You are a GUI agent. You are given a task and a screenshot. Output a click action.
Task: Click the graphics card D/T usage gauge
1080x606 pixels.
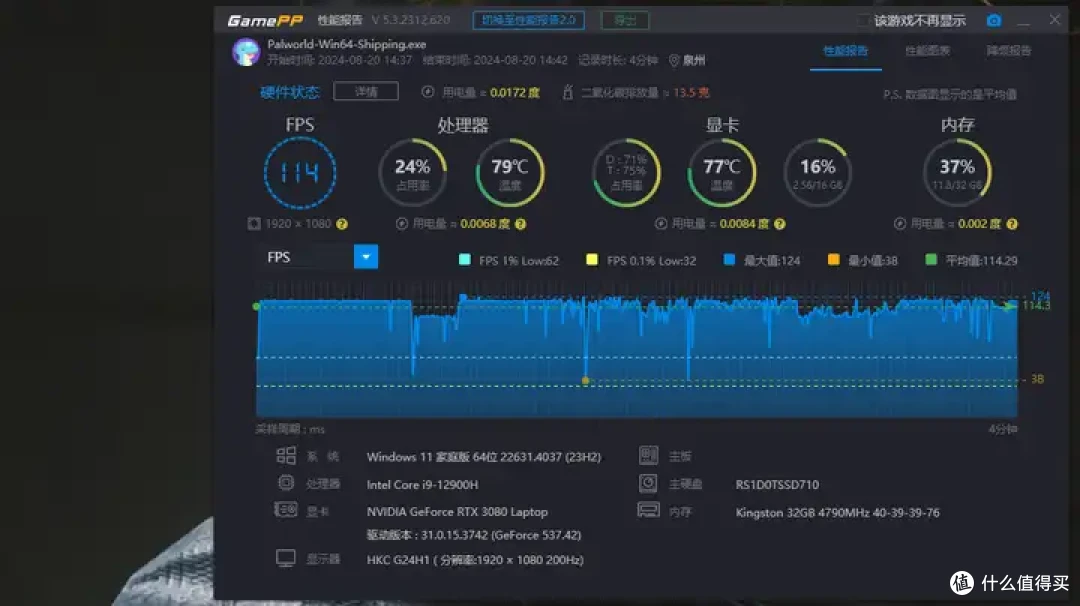click(626, 172)
